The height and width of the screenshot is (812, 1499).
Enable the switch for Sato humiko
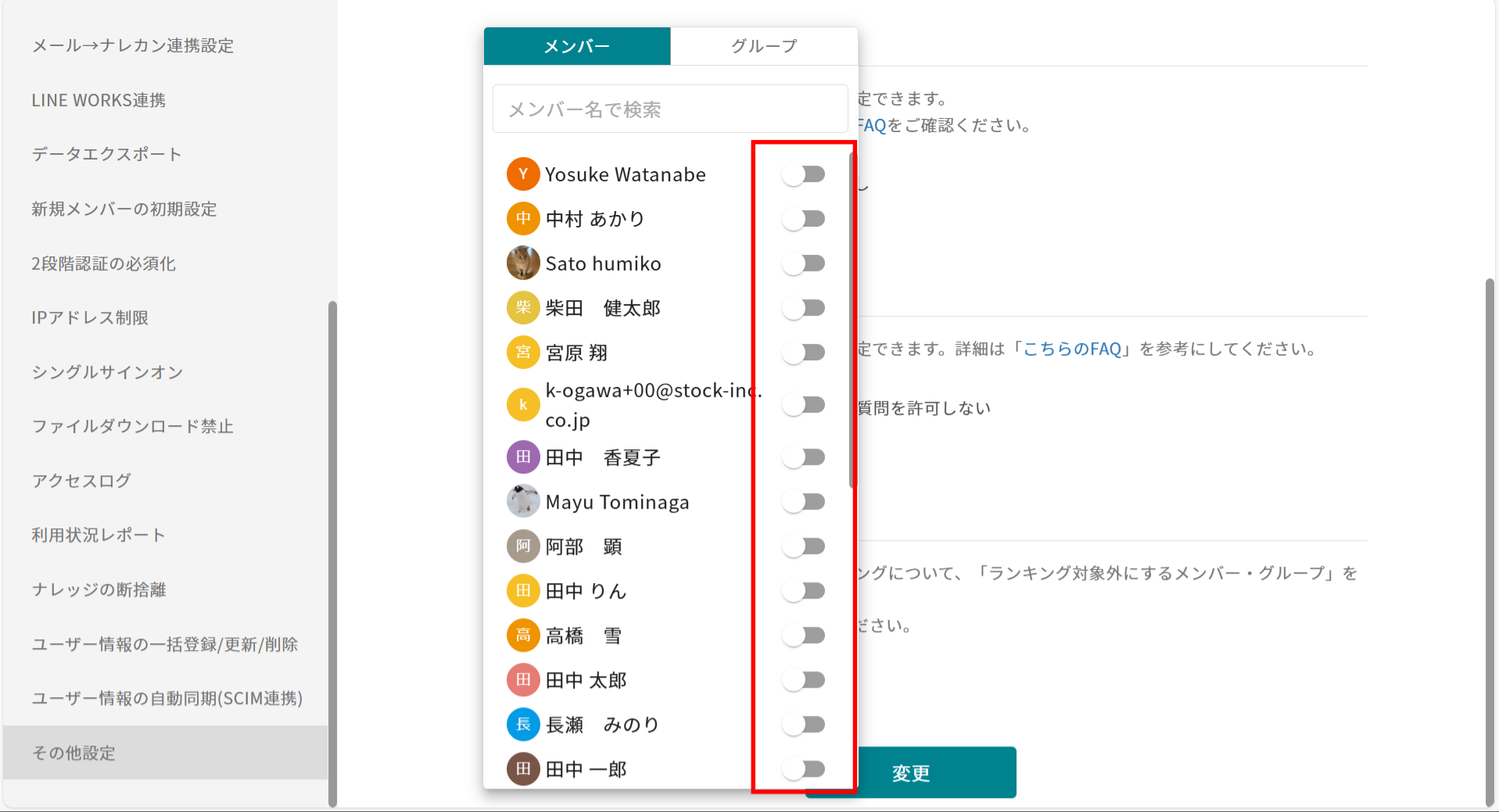point(804,263)
